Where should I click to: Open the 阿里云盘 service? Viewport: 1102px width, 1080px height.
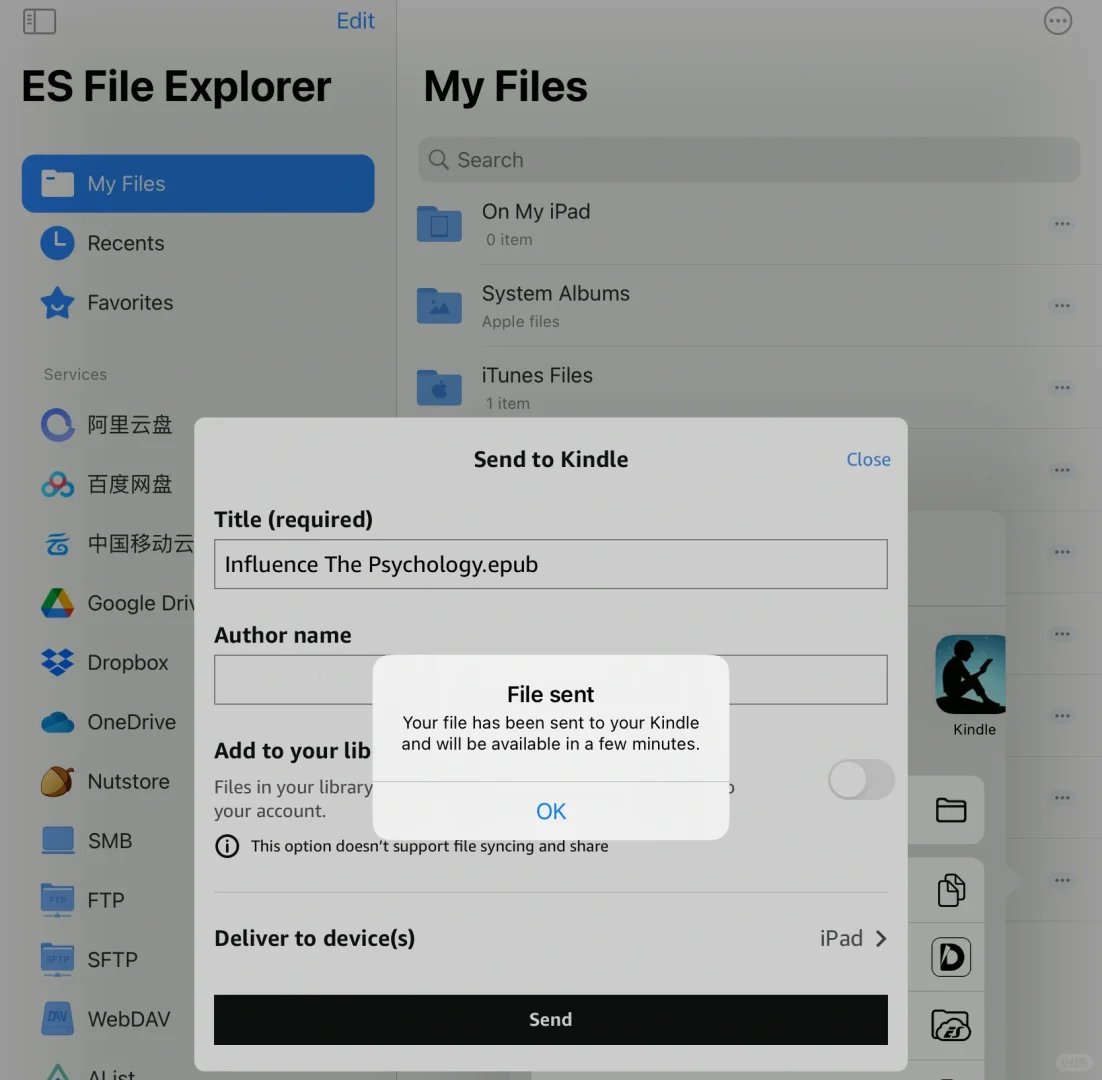107,424
